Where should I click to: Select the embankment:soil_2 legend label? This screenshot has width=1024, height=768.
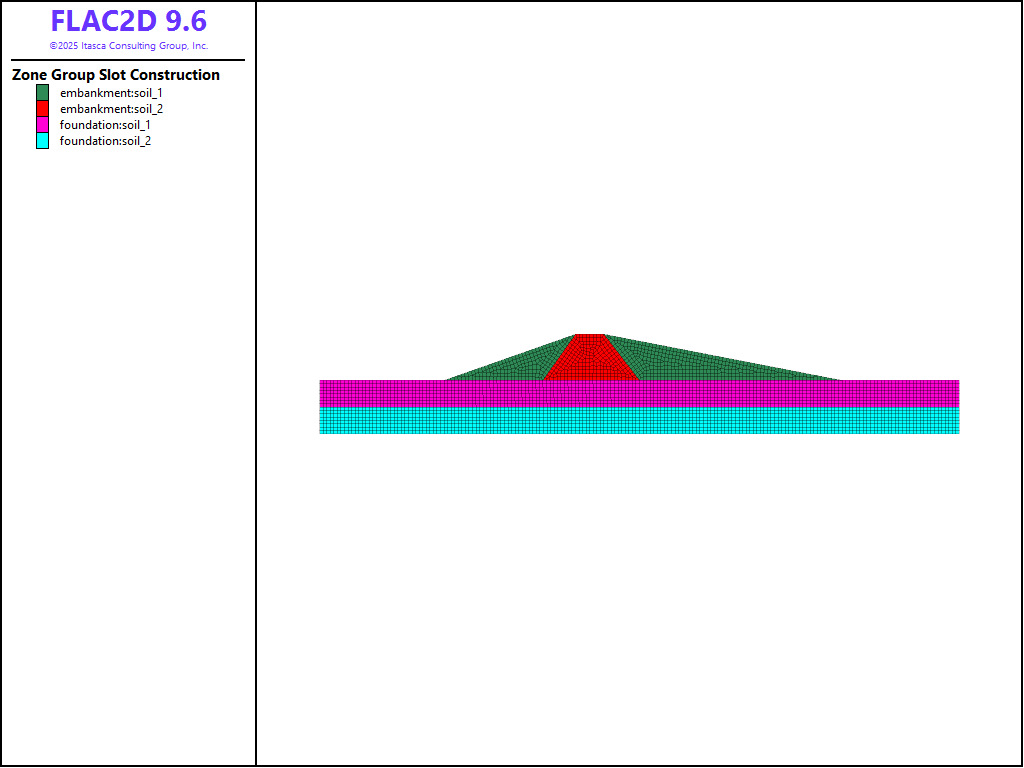click(x=111, y=109)
